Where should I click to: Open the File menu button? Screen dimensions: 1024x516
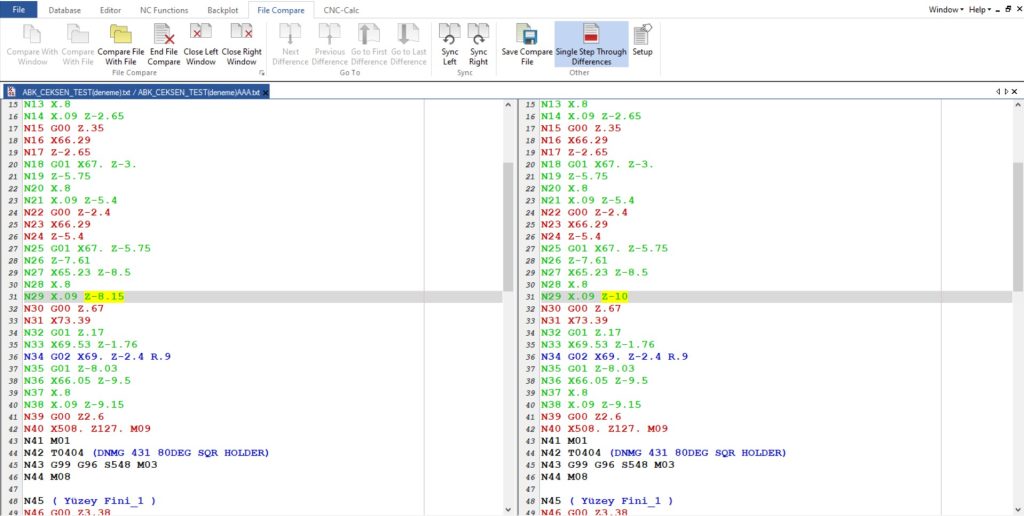(19, 9)
